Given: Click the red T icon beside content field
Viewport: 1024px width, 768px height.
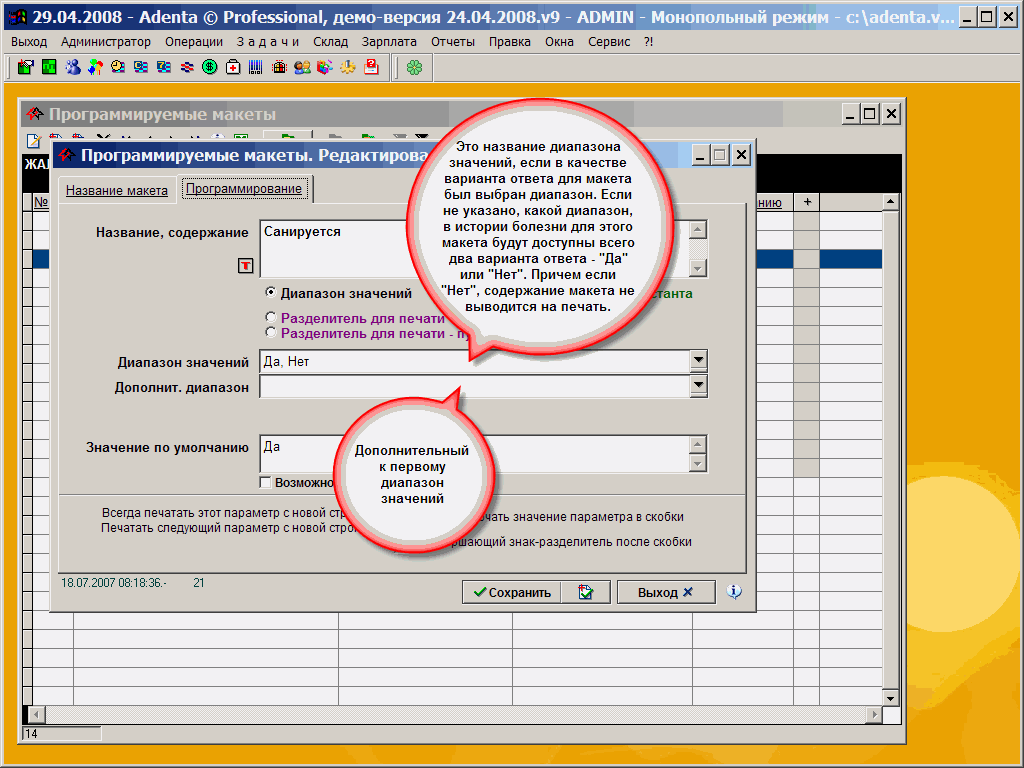Looking at the screenshot, I should point(245,265).
